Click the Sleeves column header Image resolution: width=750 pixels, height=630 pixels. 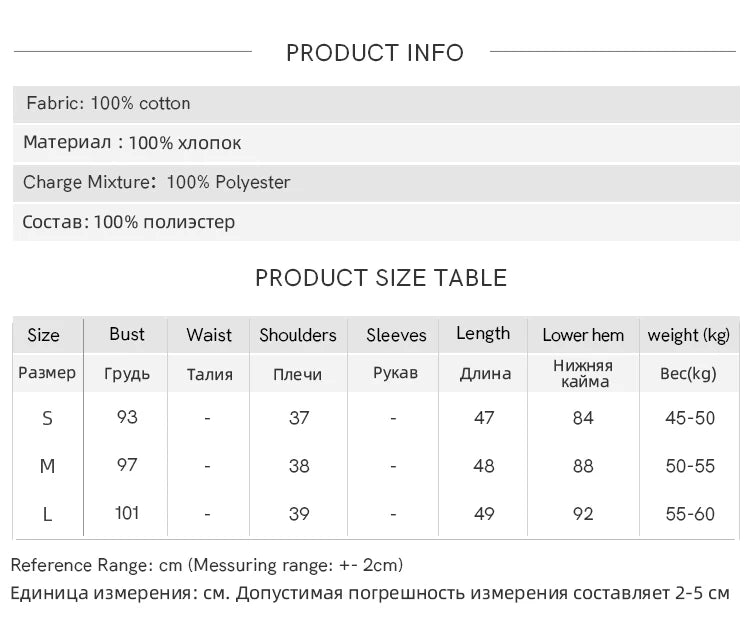(x=396, y=335)
